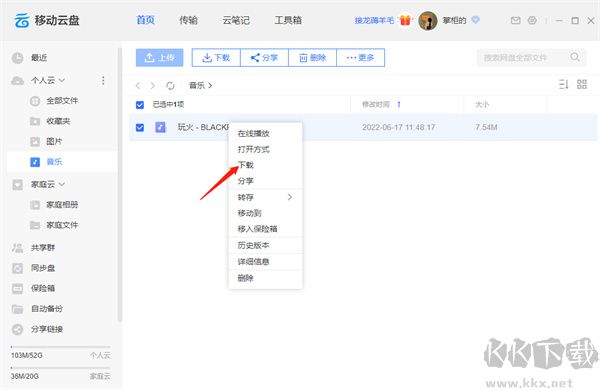Choose 移入保险箱 from context menu
The width and height of the screenshot is (600, 390).
pyautogui.click(x=265, y=229)
